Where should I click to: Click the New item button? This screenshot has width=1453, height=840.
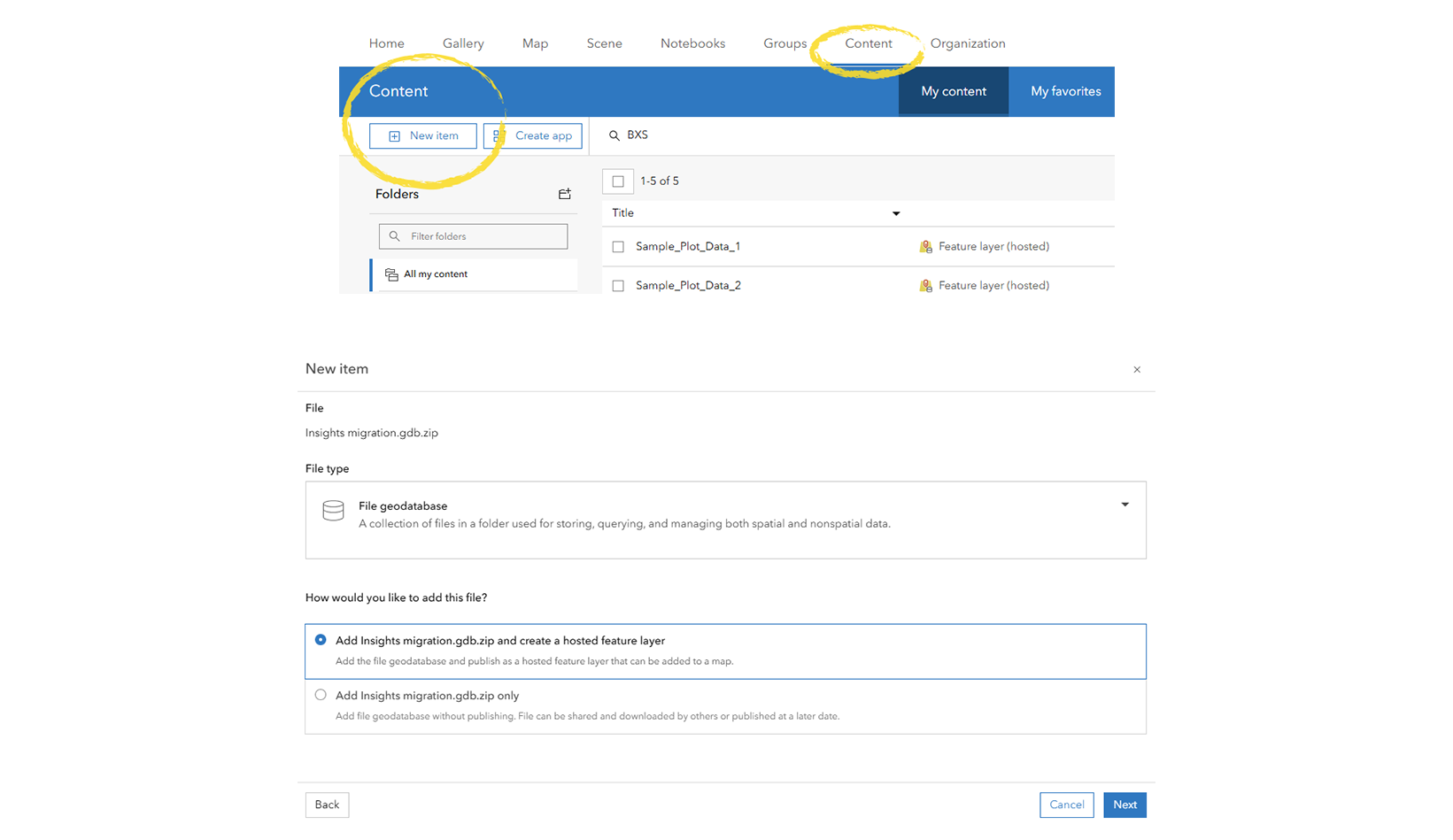[423, 135]
